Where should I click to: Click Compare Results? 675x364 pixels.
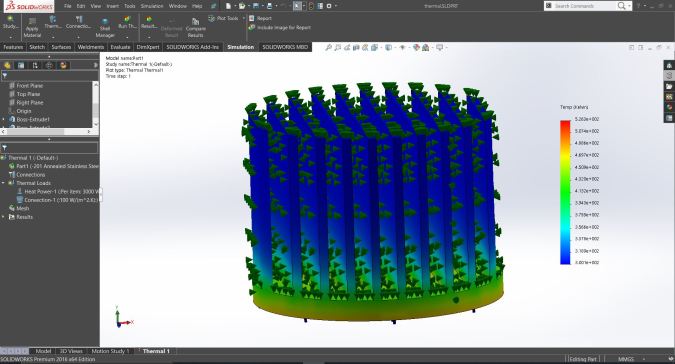(x=195, y=28)
